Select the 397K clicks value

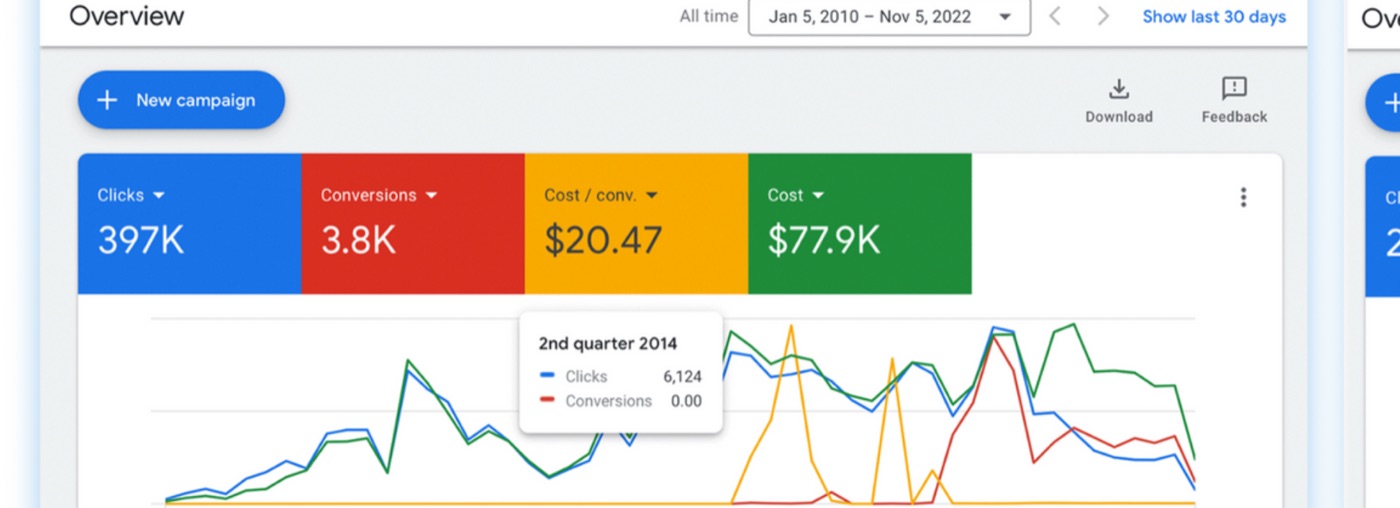click(x=141, y=240)
